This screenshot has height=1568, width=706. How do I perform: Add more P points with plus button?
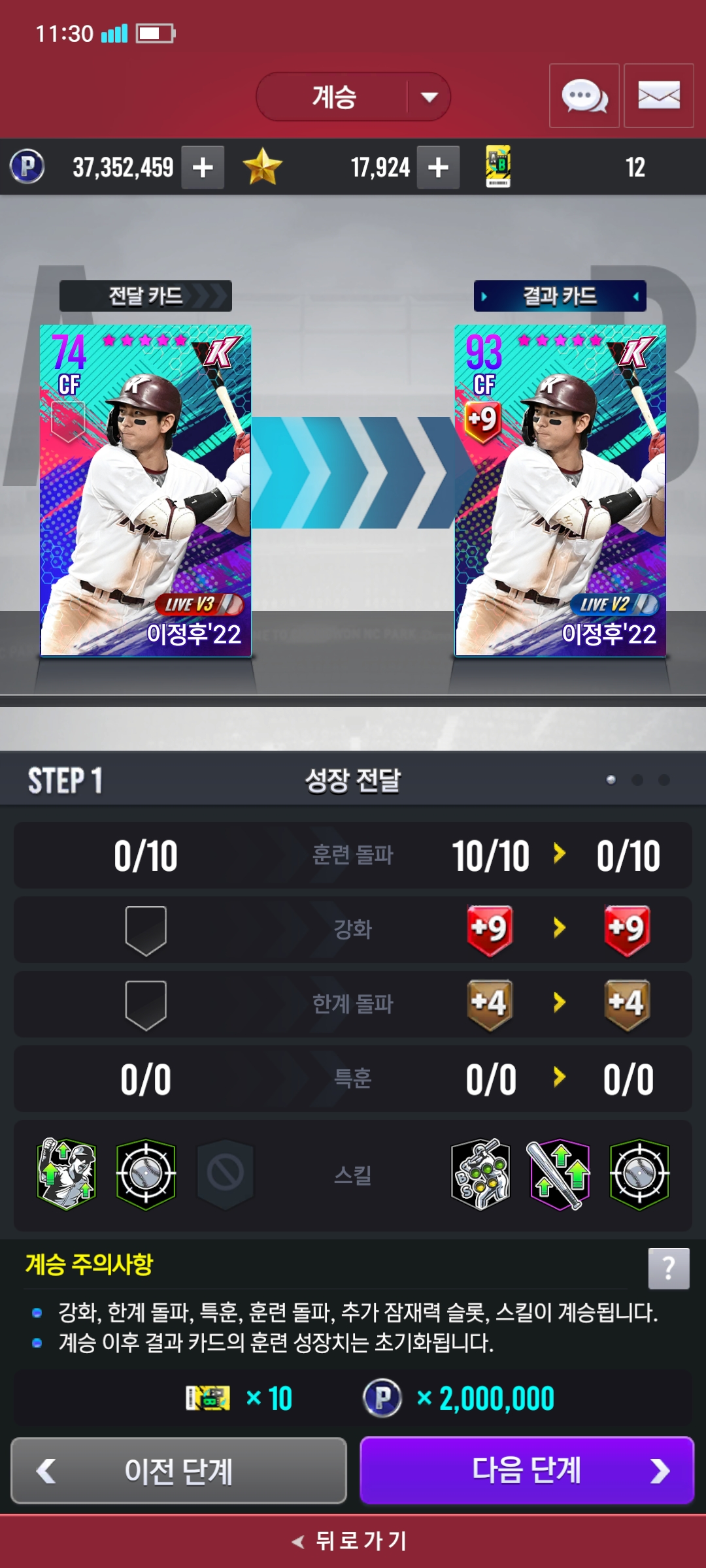click(203, 167)
